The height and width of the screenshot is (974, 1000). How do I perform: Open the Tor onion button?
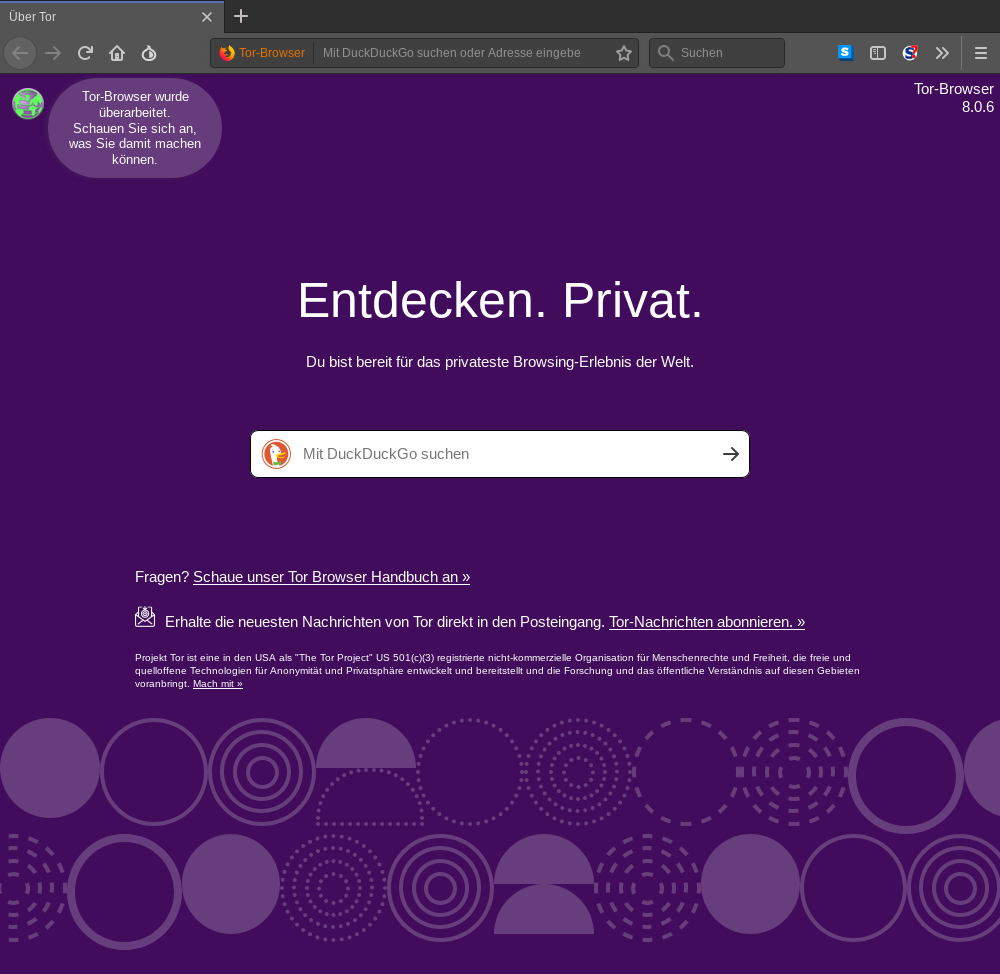pyautogui.click(x=149, y=53)
